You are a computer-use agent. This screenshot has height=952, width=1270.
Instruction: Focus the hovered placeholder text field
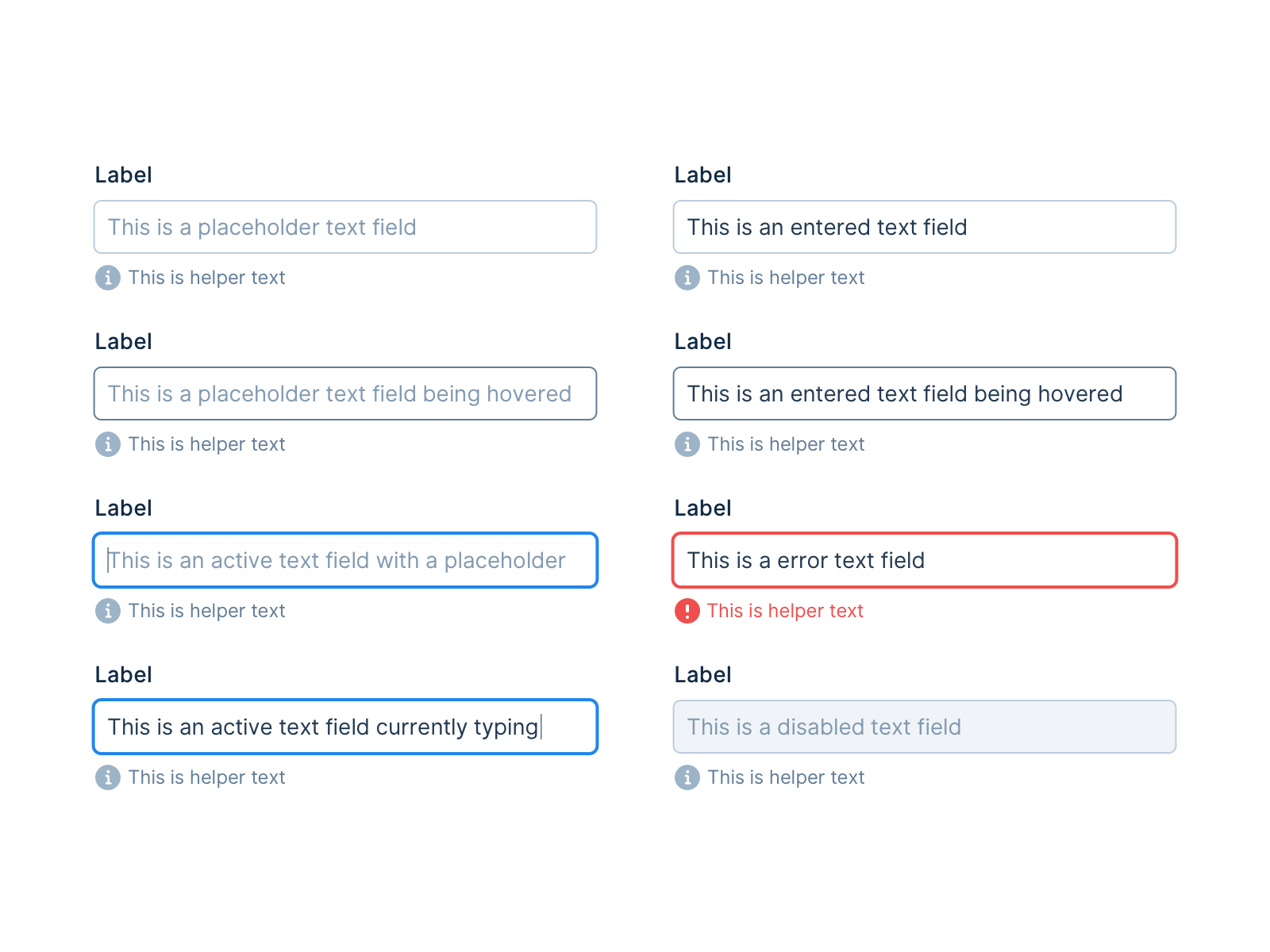(x=345, y=393)
